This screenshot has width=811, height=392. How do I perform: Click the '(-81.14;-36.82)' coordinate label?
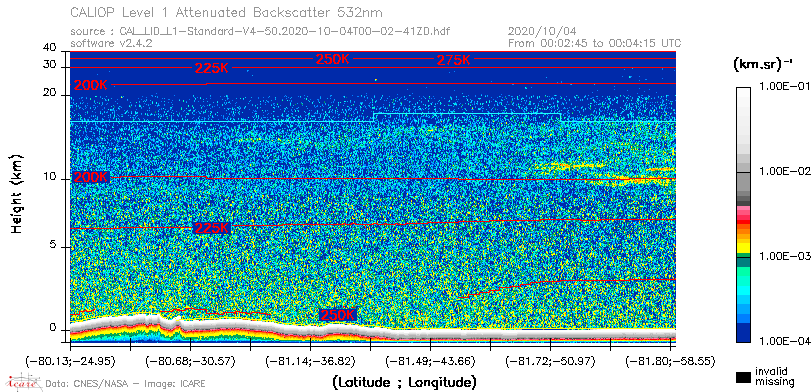click(310, 360)
